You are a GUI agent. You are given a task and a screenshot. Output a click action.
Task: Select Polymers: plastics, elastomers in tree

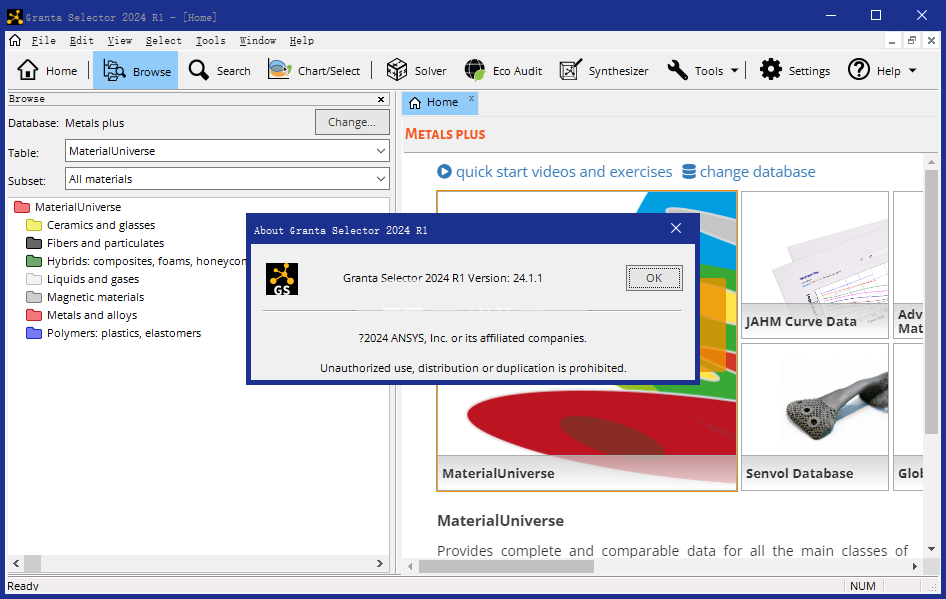pos(124,333)
